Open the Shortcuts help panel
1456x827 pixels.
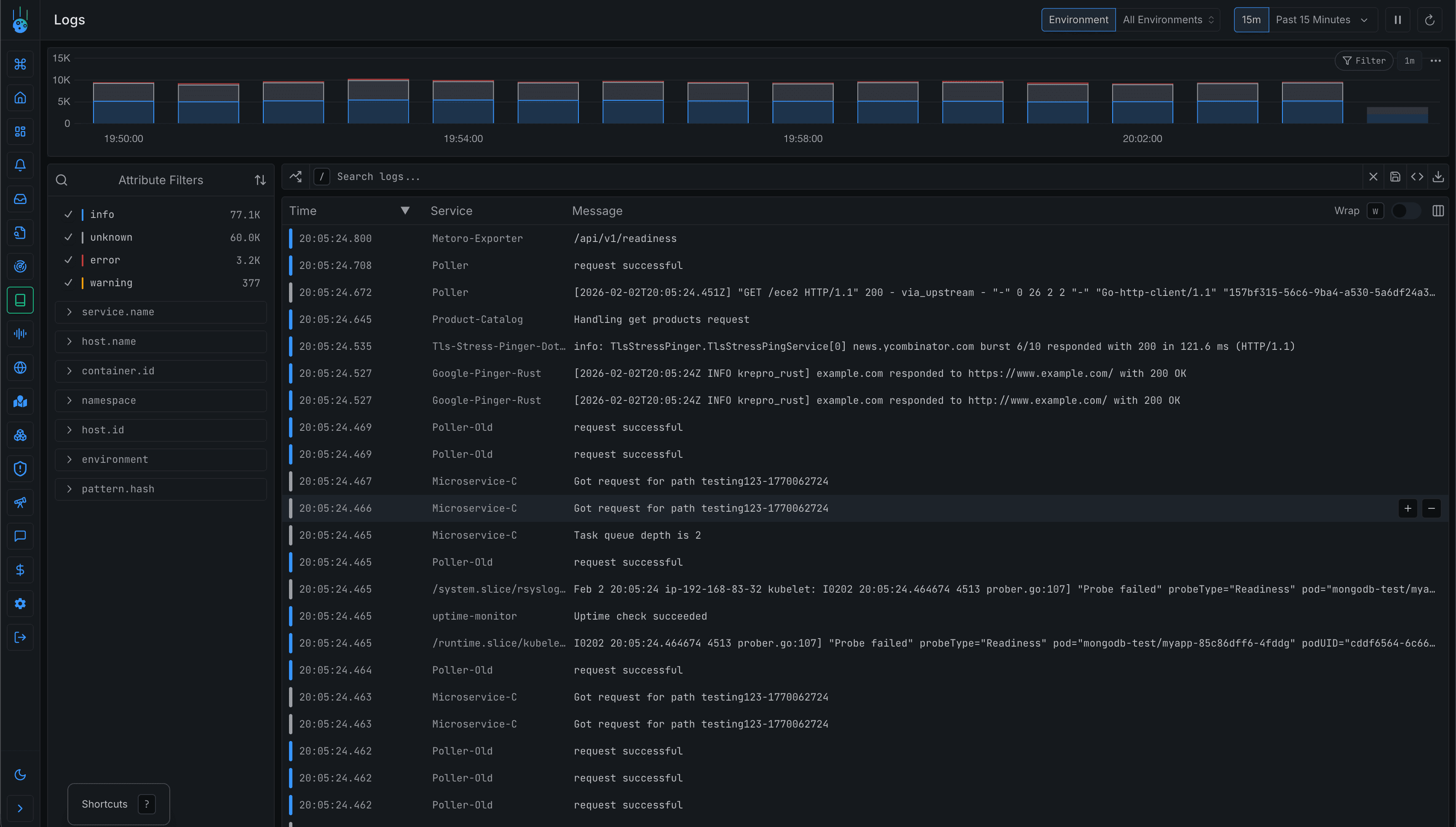pos(118,804)
